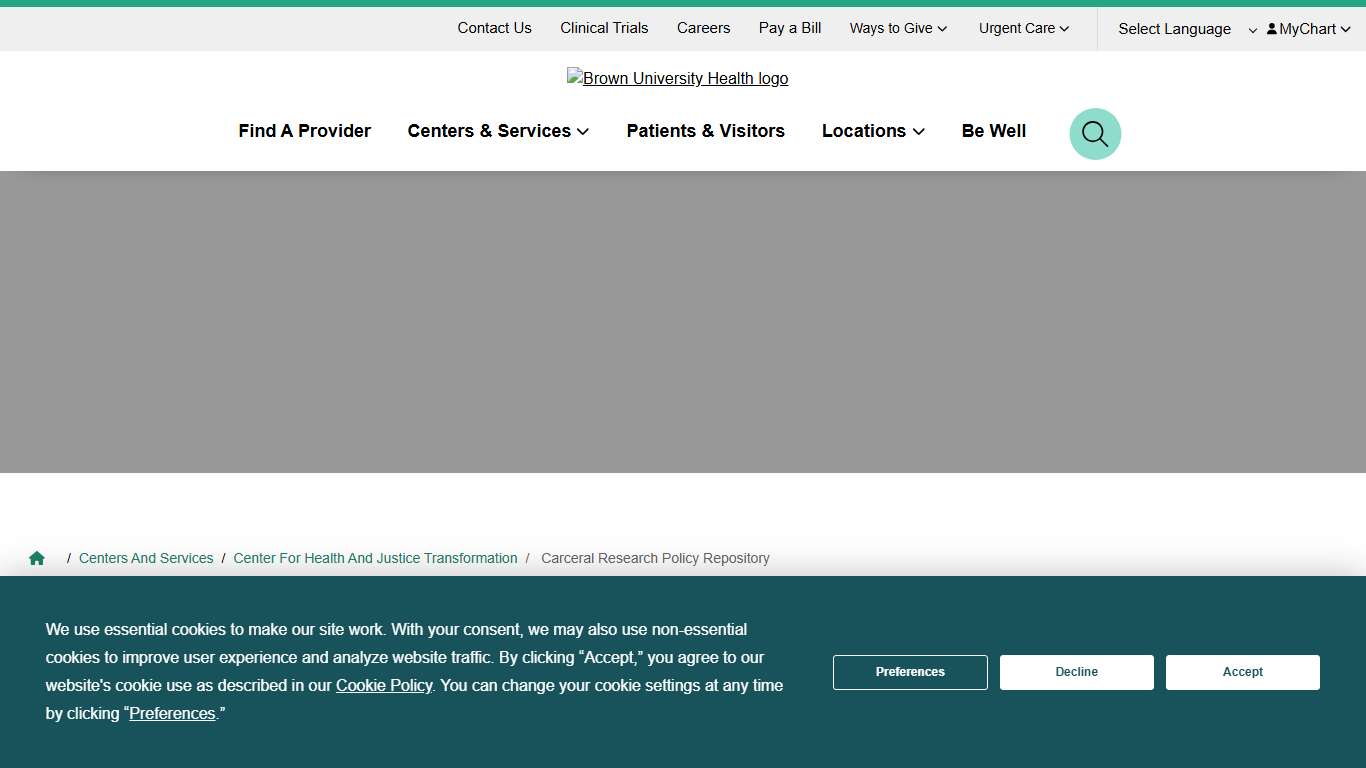Expand the Locations dropdown

click(872, 131)
